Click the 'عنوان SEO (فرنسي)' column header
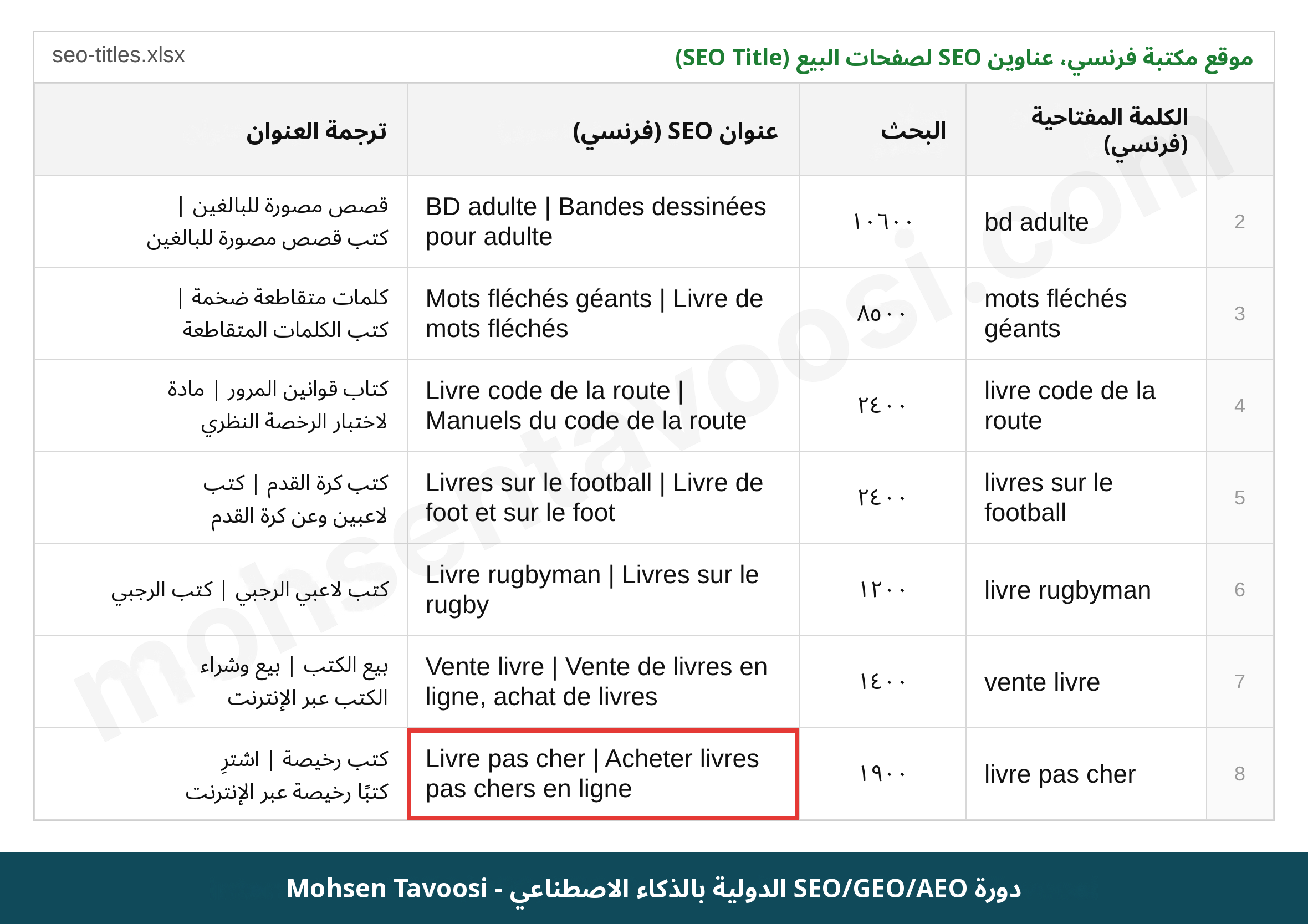 (604, 130)
